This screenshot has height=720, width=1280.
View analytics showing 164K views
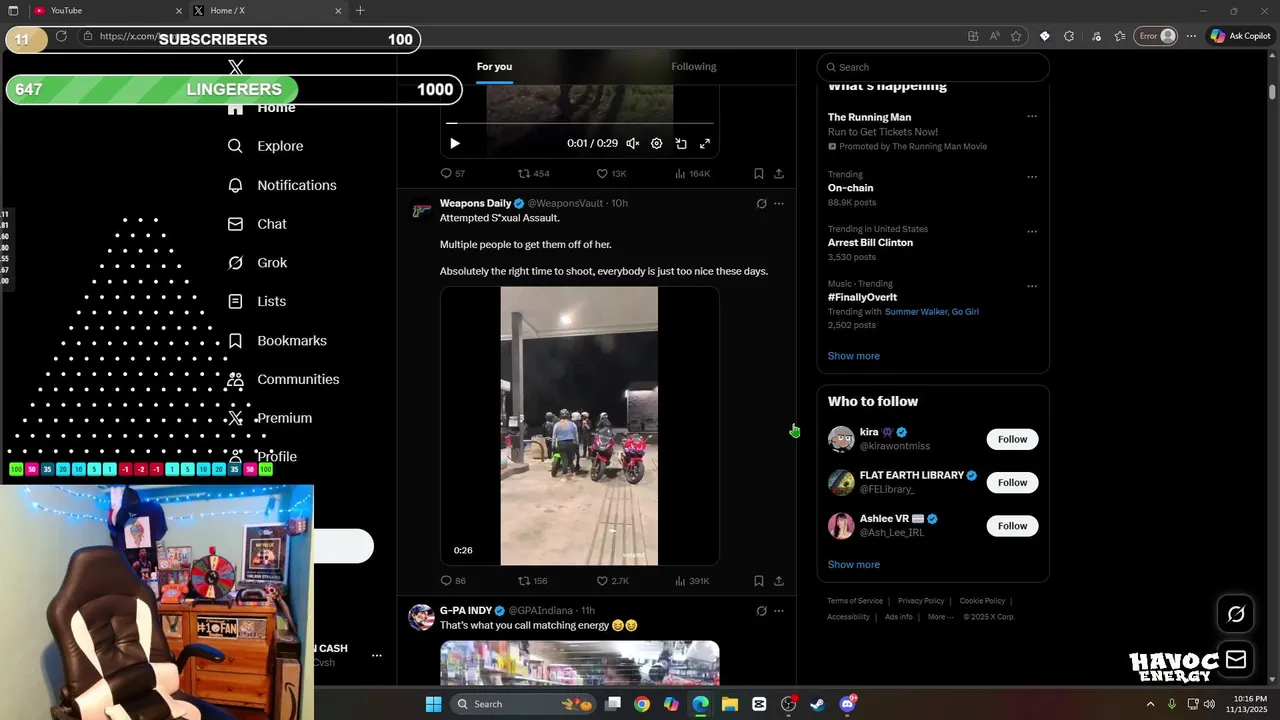692,174
